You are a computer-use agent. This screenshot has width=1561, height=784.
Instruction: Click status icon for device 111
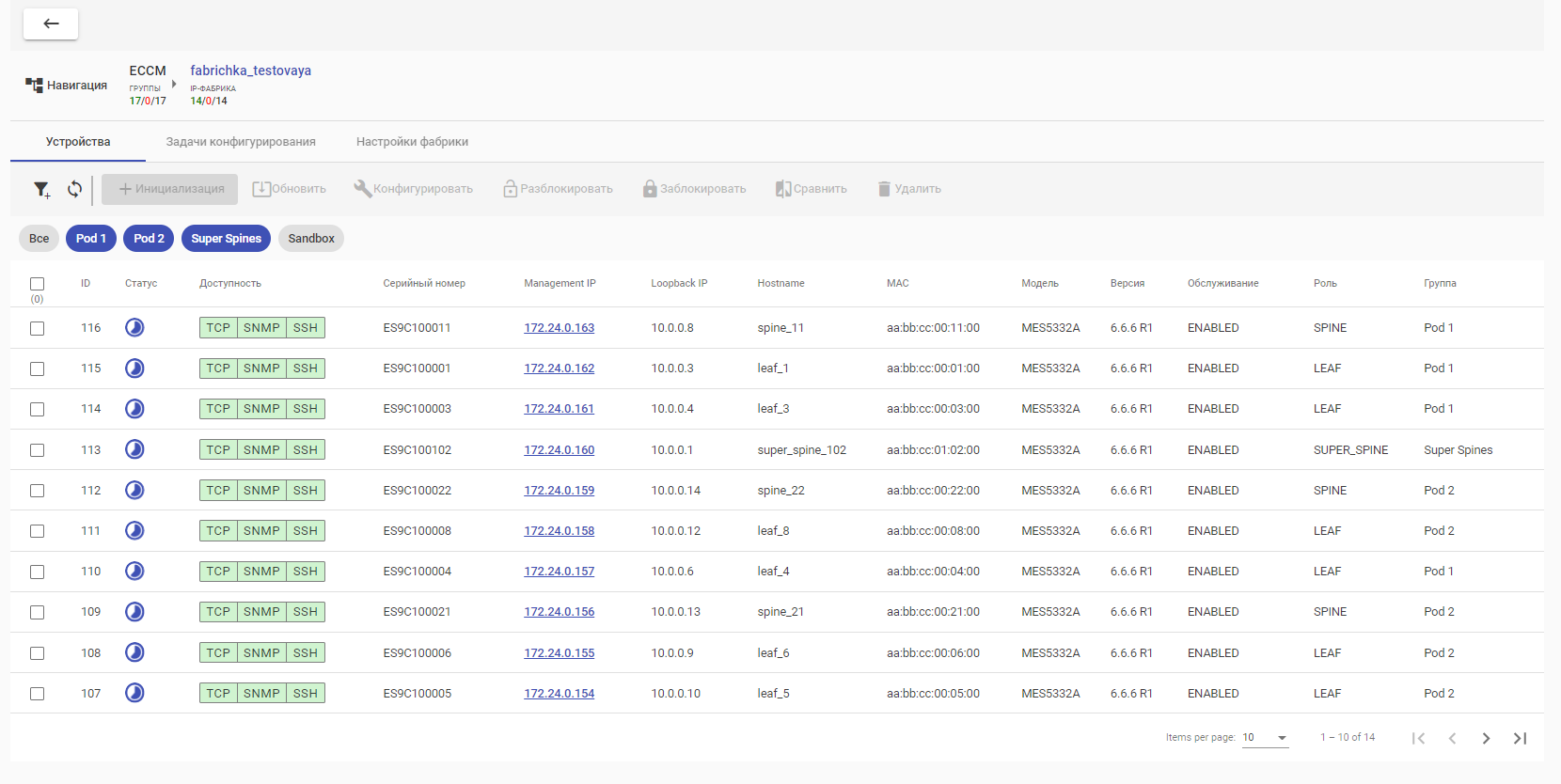[134, 531]
